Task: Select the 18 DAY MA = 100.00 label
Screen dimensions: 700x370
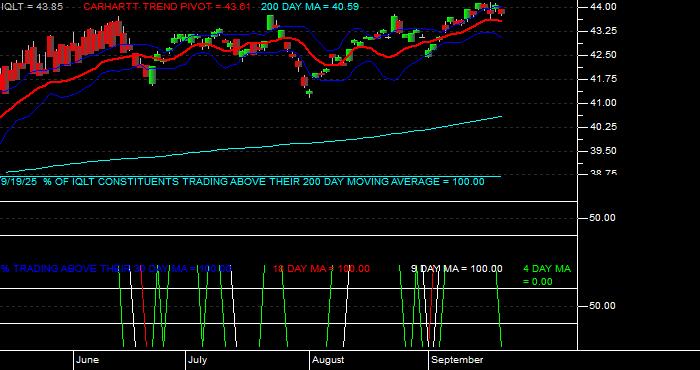Action: (321, 269)
